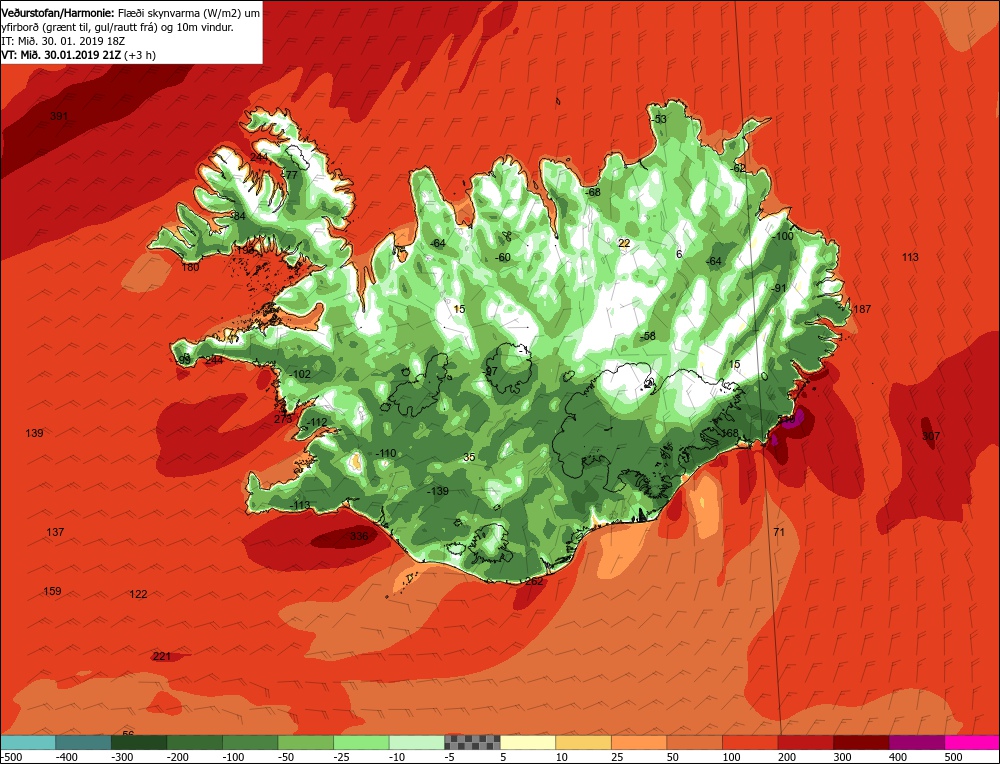The image size is (1000, 764).
Task: Select the value 35 in south-central Iceland
Action: [x=469, y=457]
